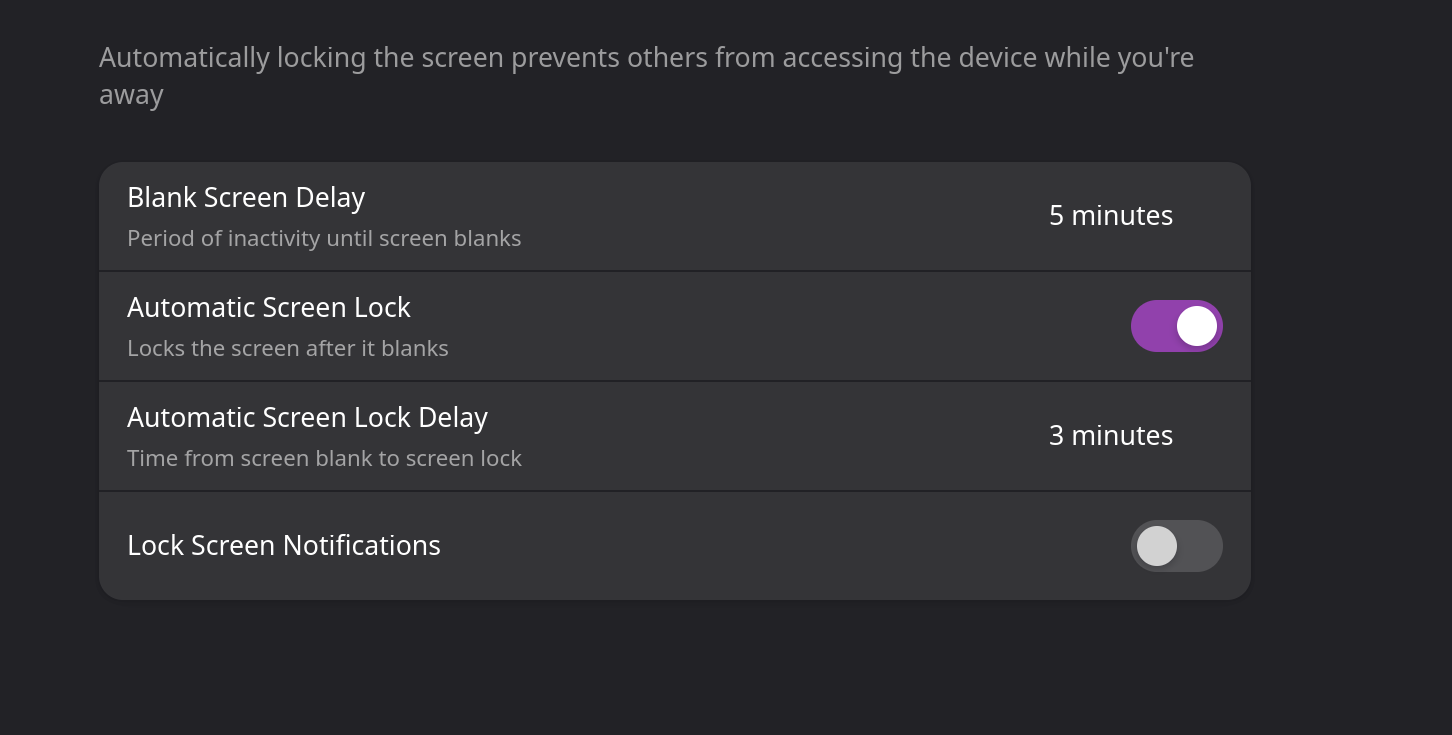Click the gray knob of the notifications toggle
This screenshot has width=1452, height=735.
pos(1157,546)
